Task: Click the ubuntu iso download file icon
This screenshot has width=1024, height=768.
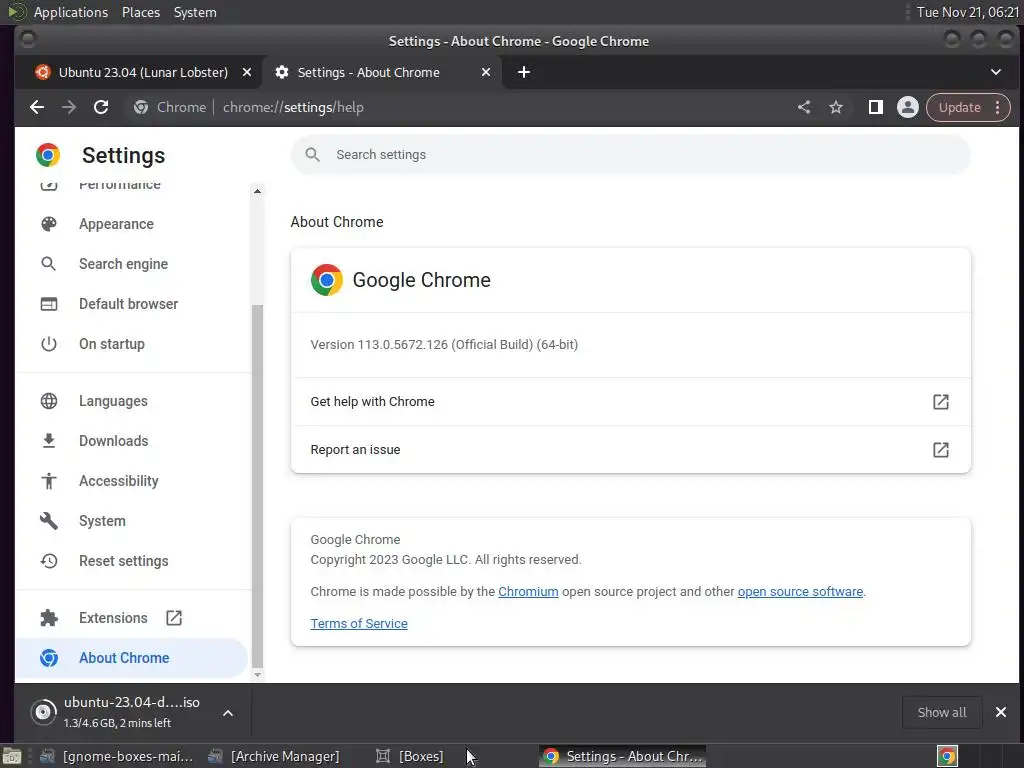Action: click(x=43, y=712)
